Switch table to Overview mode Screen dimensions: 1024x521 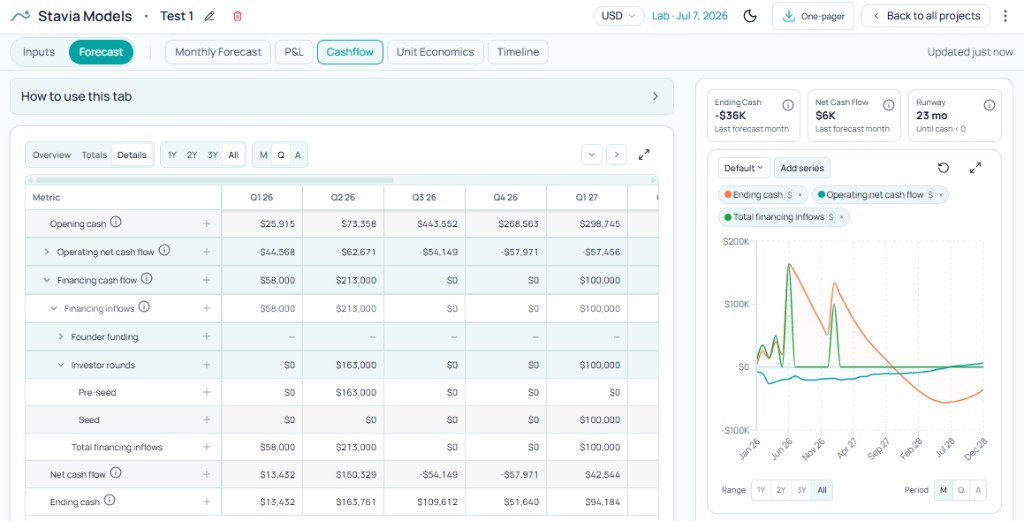pyautogui.click(x=52, y=155)
